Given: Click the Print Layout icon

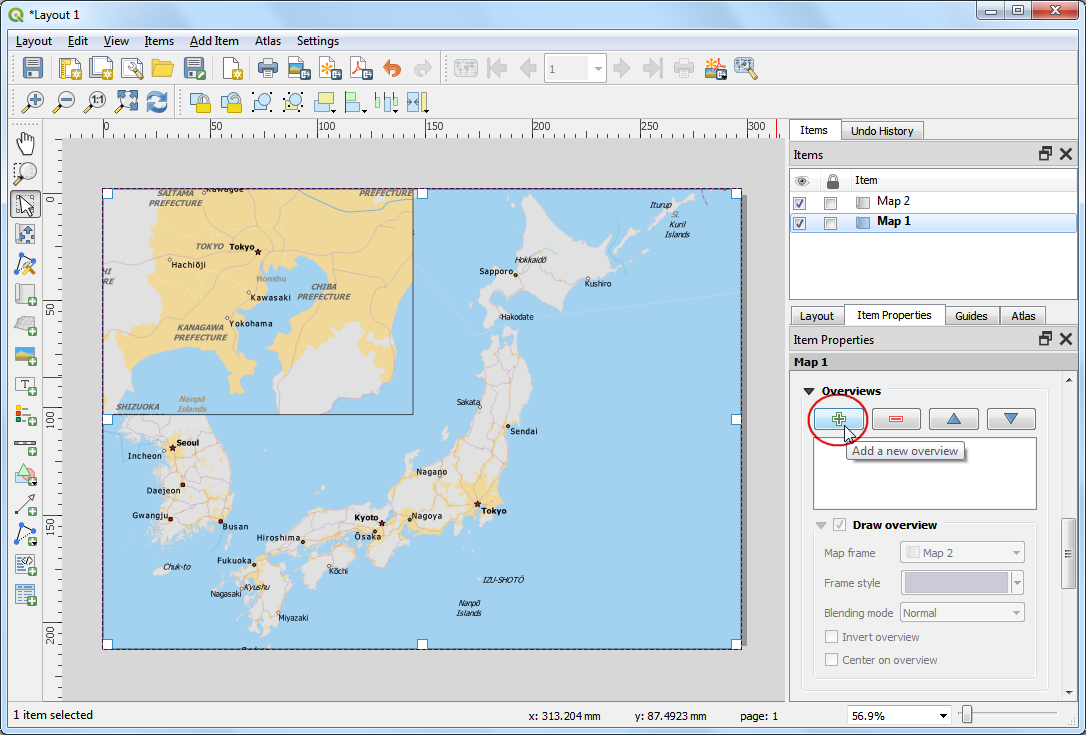Looking at the screenshot, I should click(x=268, y=68).
